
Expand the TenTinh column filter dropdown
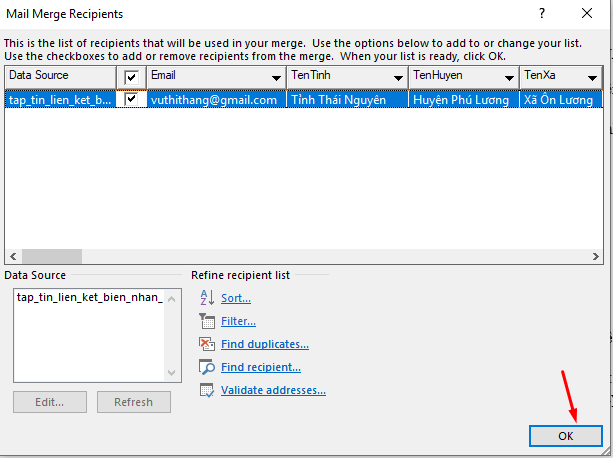400,78
